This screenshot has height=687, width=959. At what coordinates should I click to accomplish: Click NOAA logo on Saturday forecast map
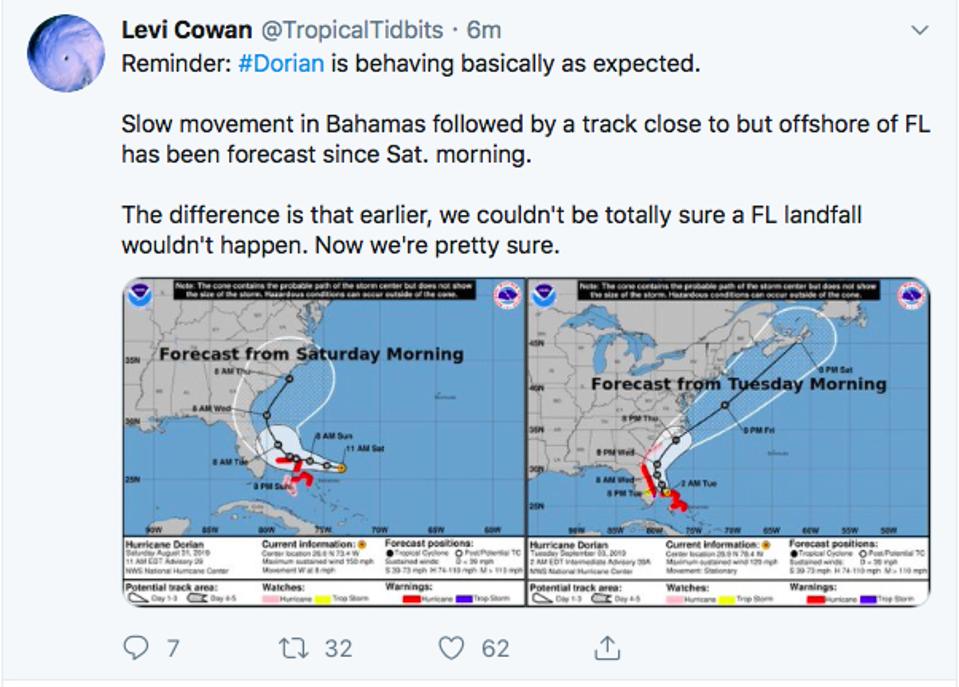pyautogui.click(x=140, y=296)
